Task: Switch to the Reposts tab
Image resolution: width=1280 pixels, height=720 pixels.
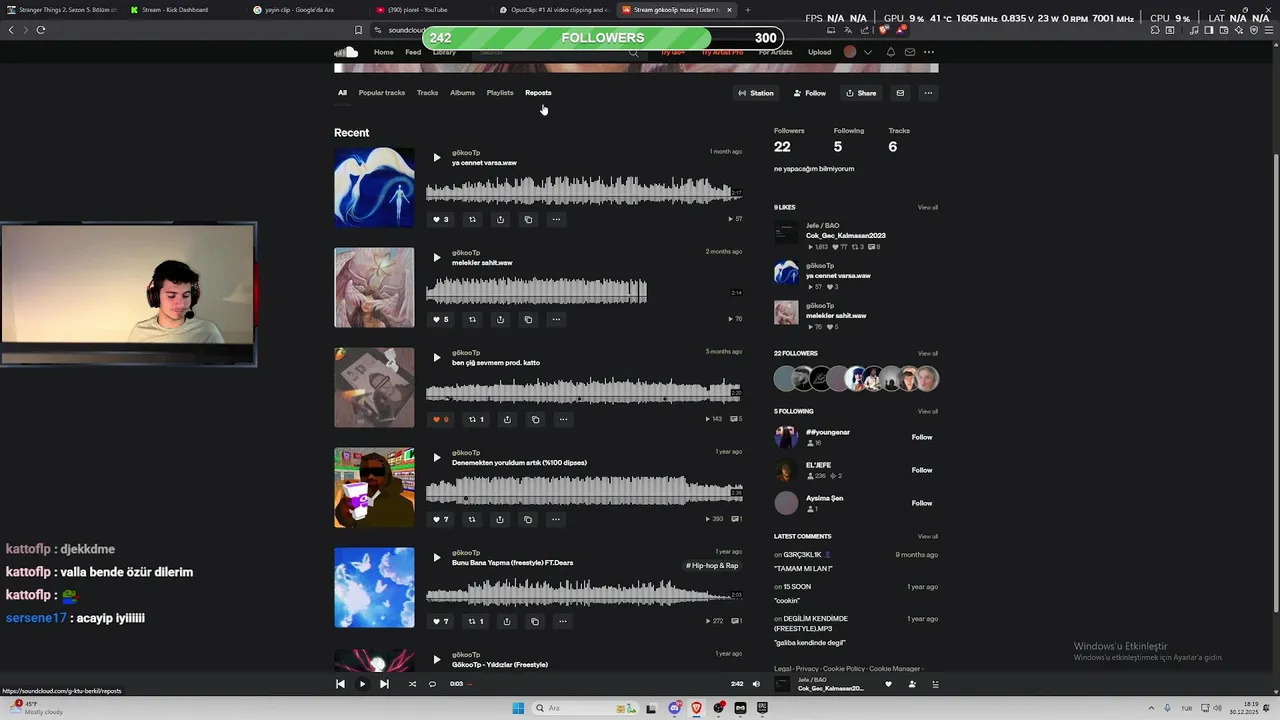Action: click(x=538, y=93)
